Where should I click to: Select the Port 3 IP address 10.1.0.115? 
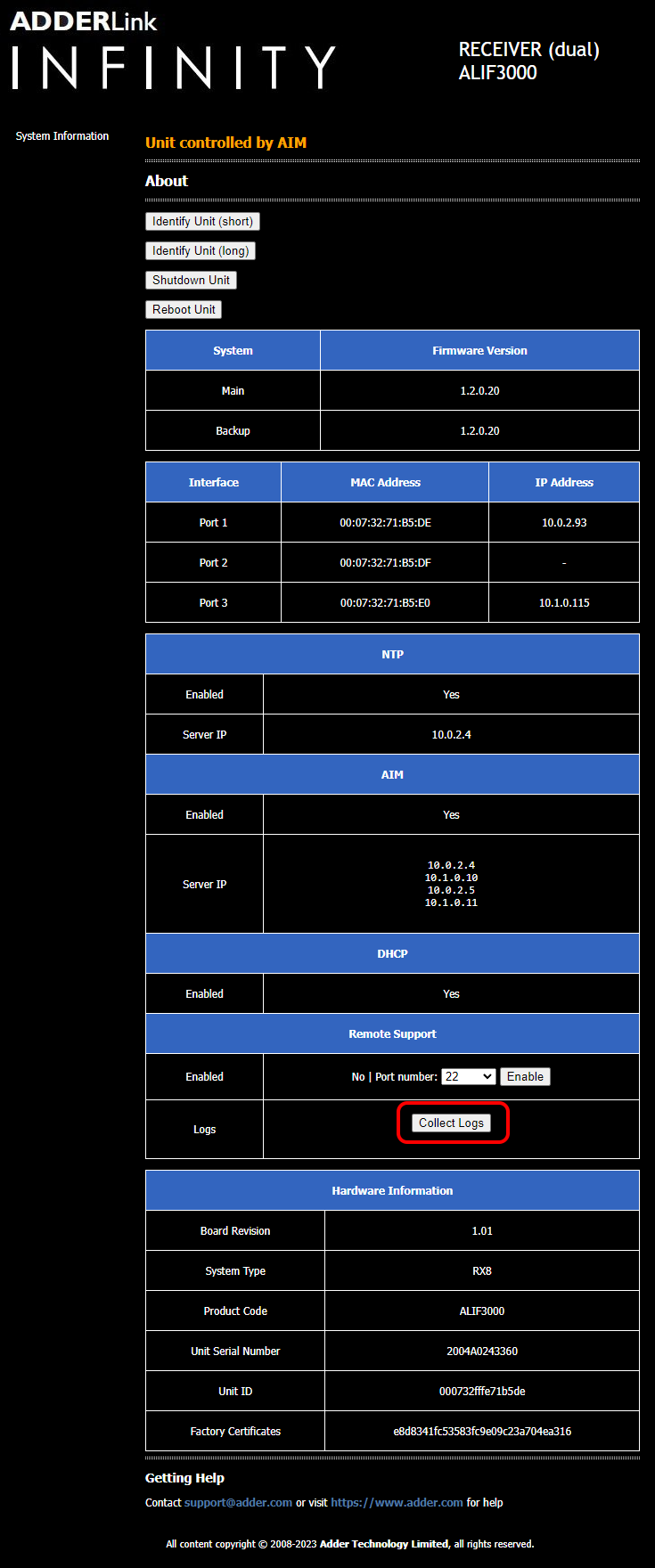(564, 603)
